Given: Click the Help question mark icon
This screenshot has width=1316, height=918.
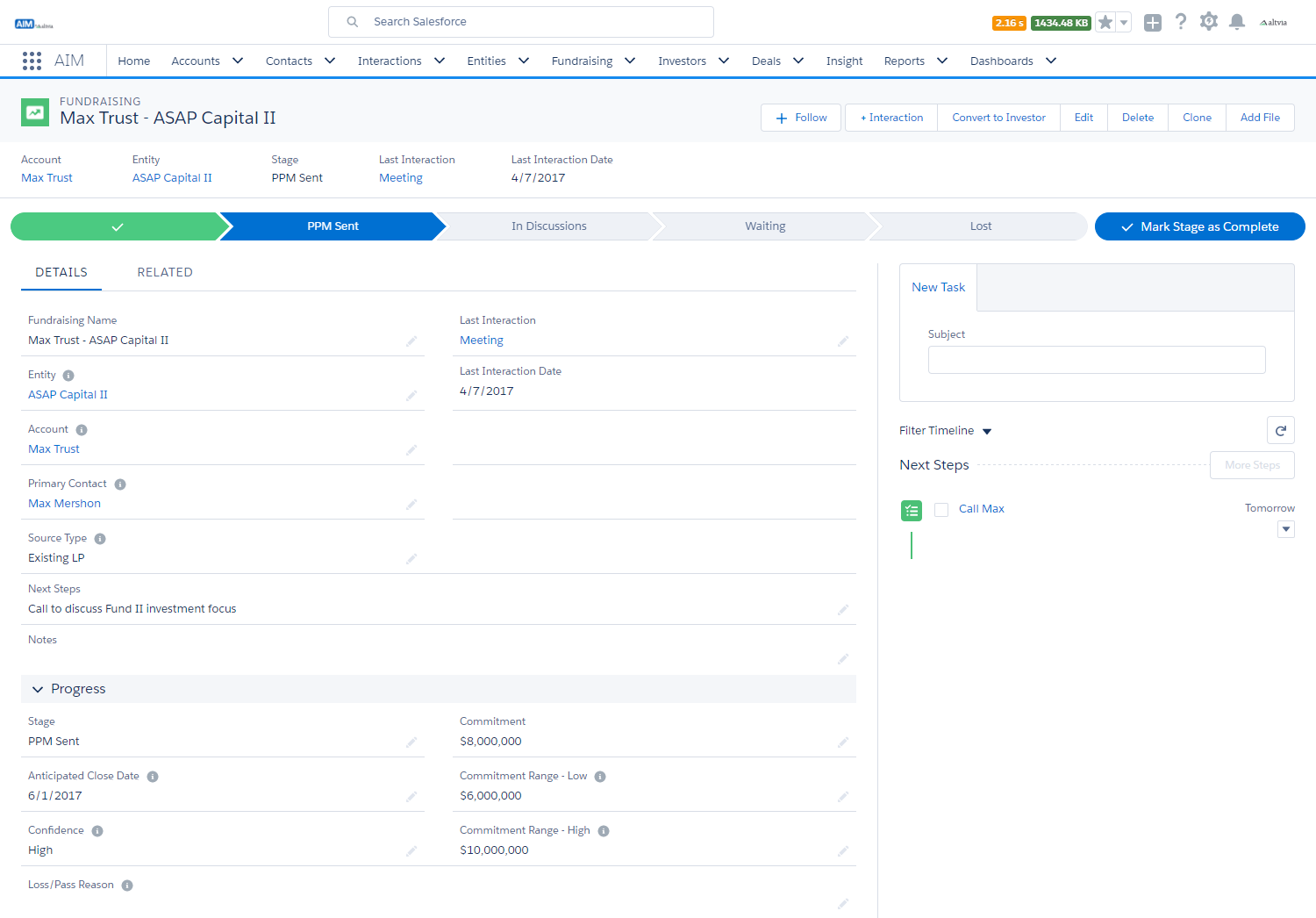Looking at the screenshot, I should 1181,22.
